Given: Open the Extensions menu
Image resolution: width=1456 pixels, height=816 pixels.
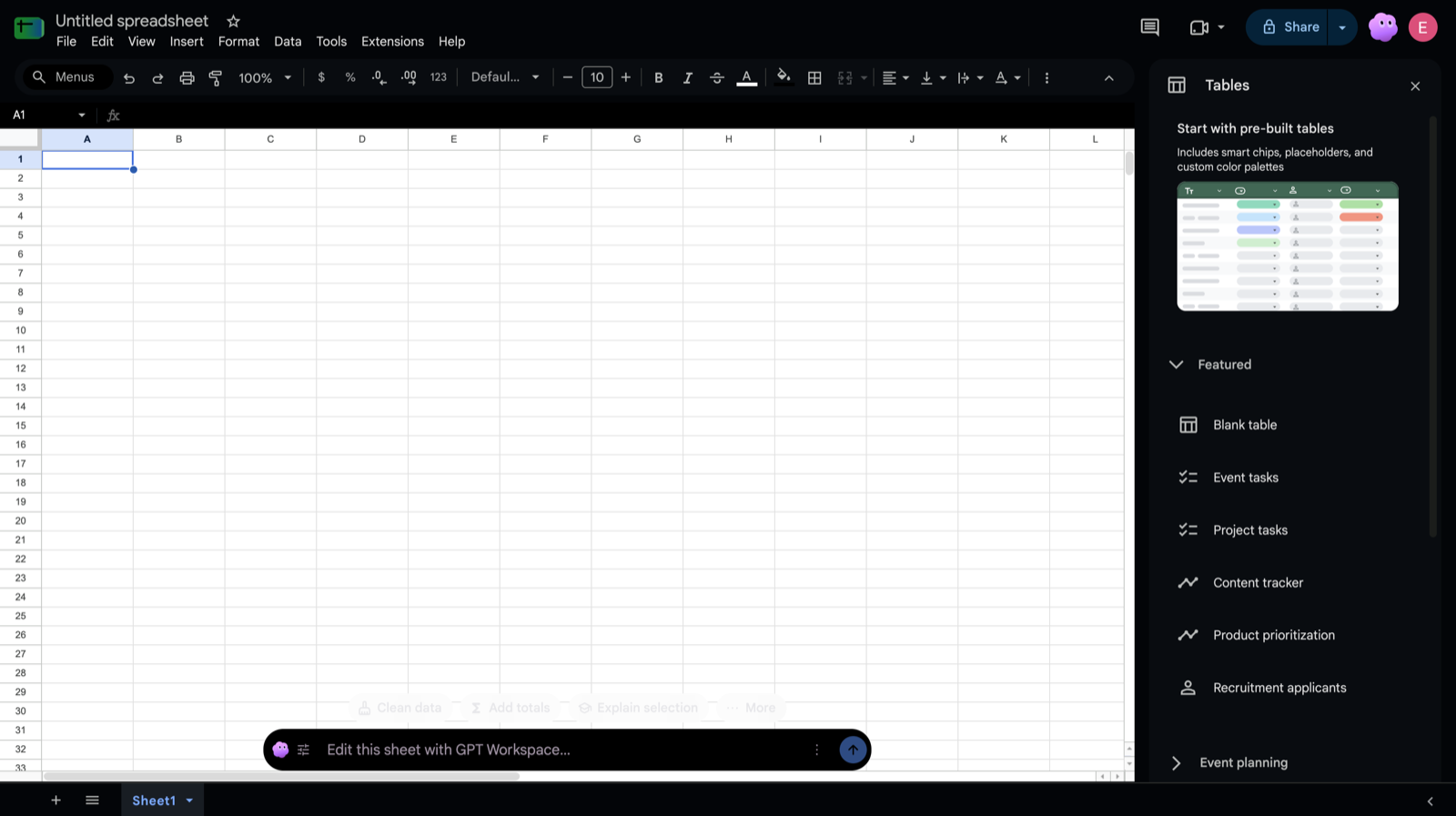Looking at the screenshot, I should click(392, 42).
